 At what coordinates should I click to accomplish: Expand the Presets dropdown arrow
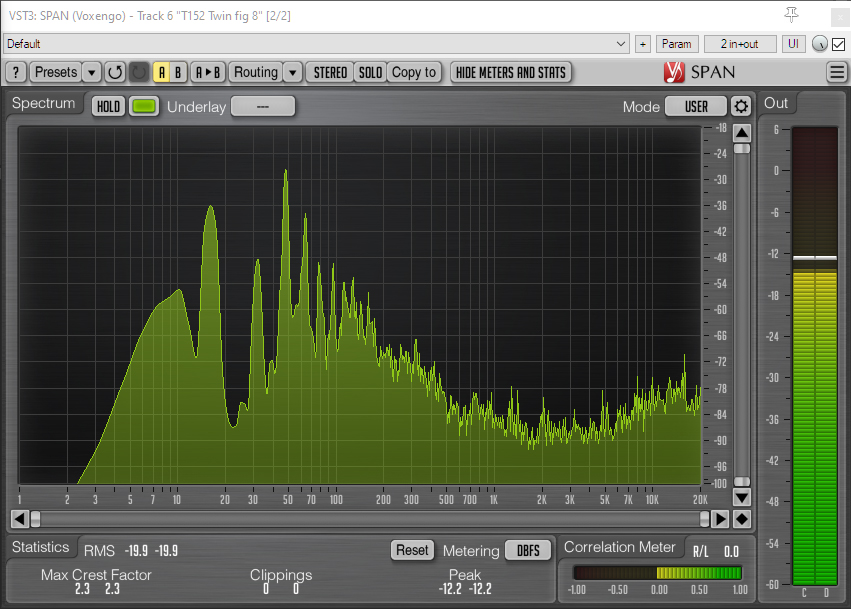pyautogui.click(x=91, y=72)
